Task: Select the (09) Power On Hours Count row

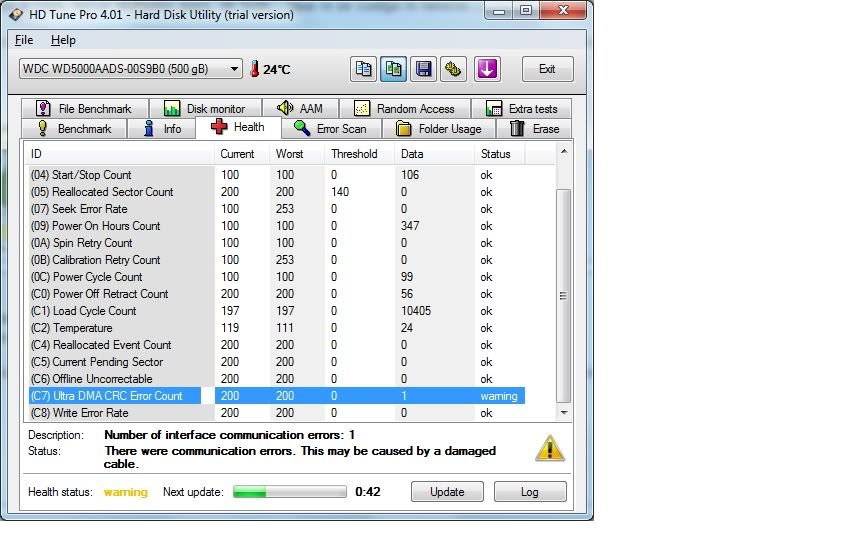Action: coord(276,226)
